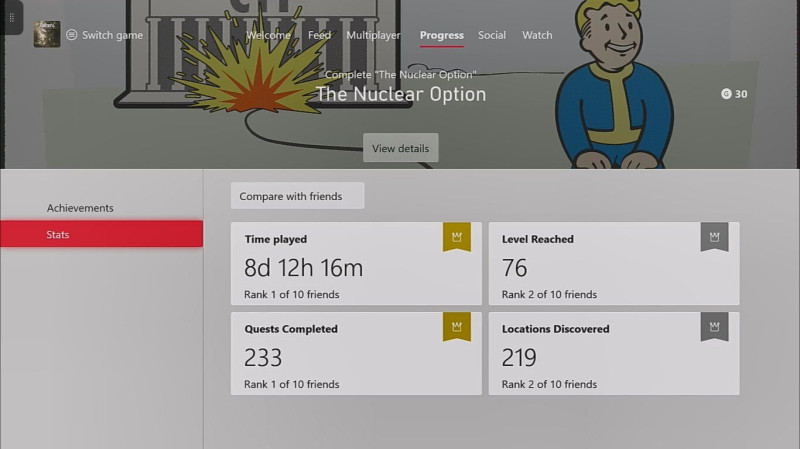Image resolution: width=800 pixels, height=449 pixels.
Task: Click the 233 quests value
Action: coord(263,358)
